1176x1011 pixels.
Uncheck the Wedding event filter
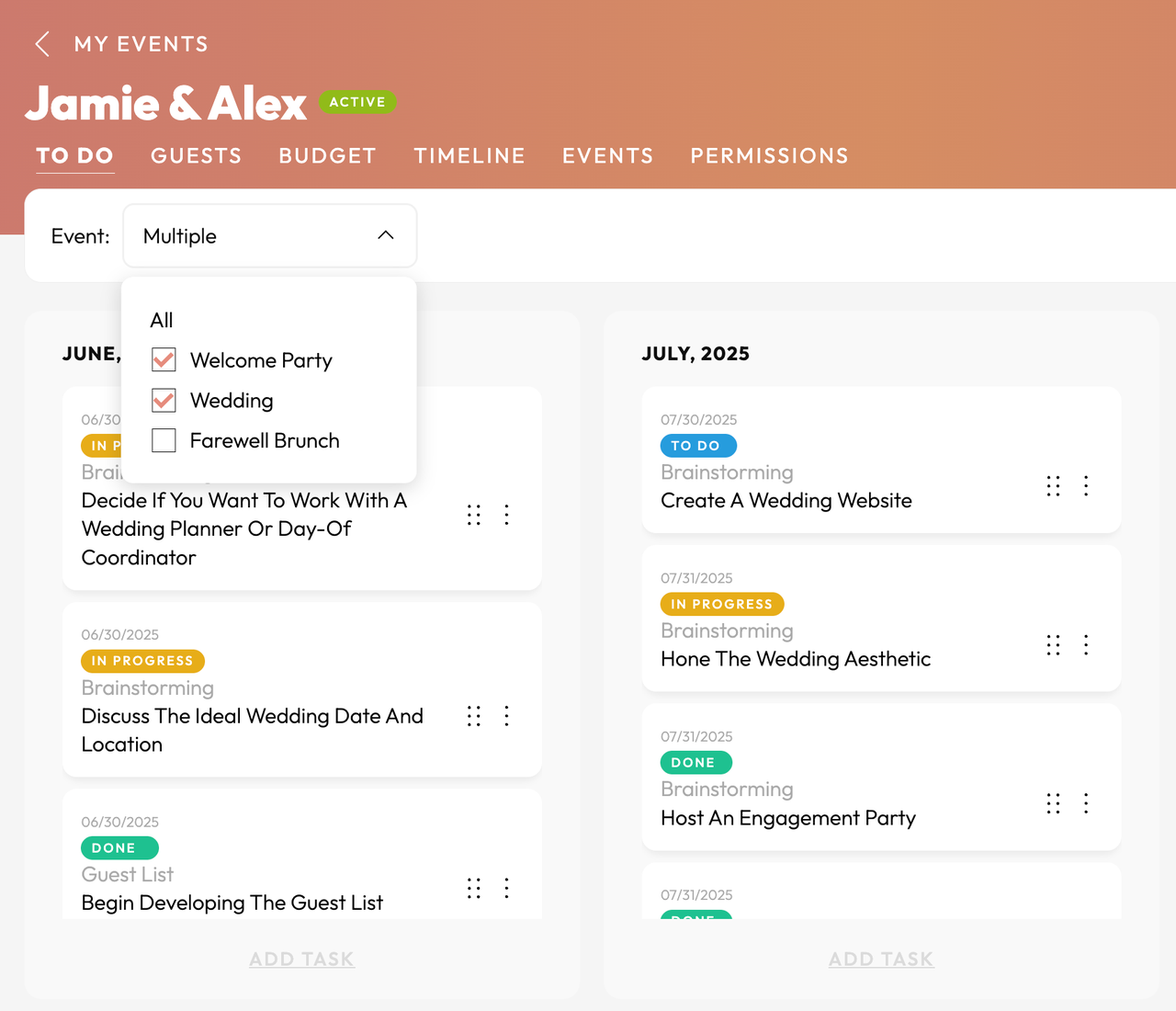click(x=164, y=400)
